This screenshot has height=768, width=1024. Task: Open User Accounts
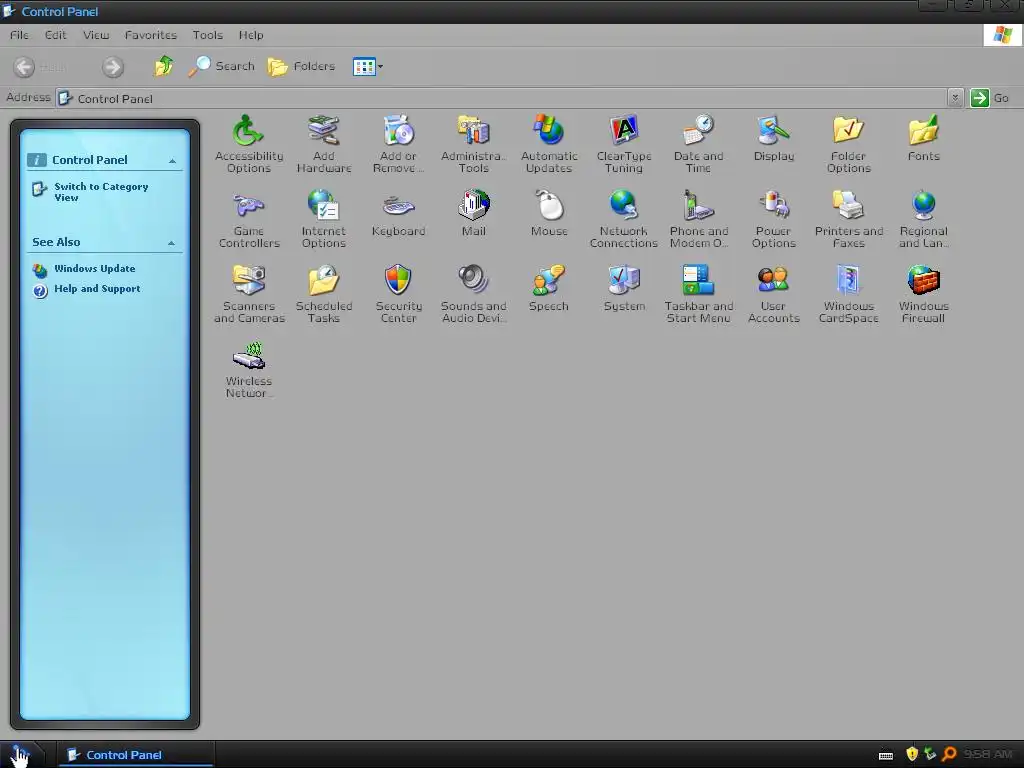pos(773,294)
